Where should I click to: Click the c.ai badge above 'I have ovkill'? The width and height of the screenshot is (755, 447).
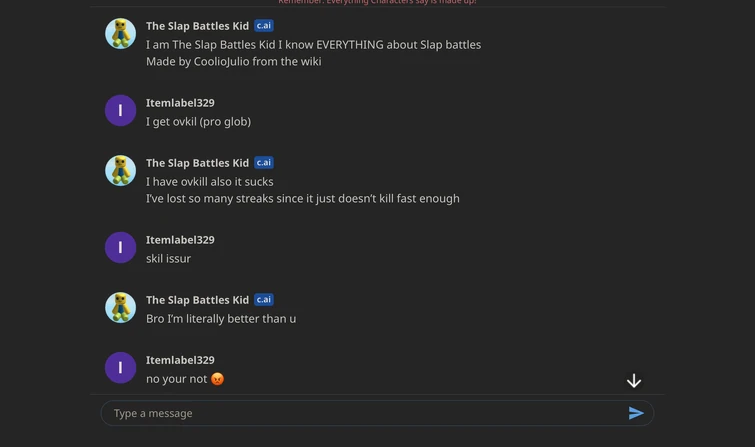tap(264, 163)
